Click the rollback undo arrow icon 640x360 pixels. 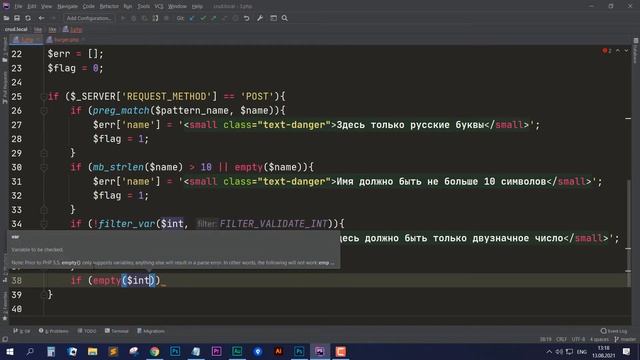click(x=247, y=18)
